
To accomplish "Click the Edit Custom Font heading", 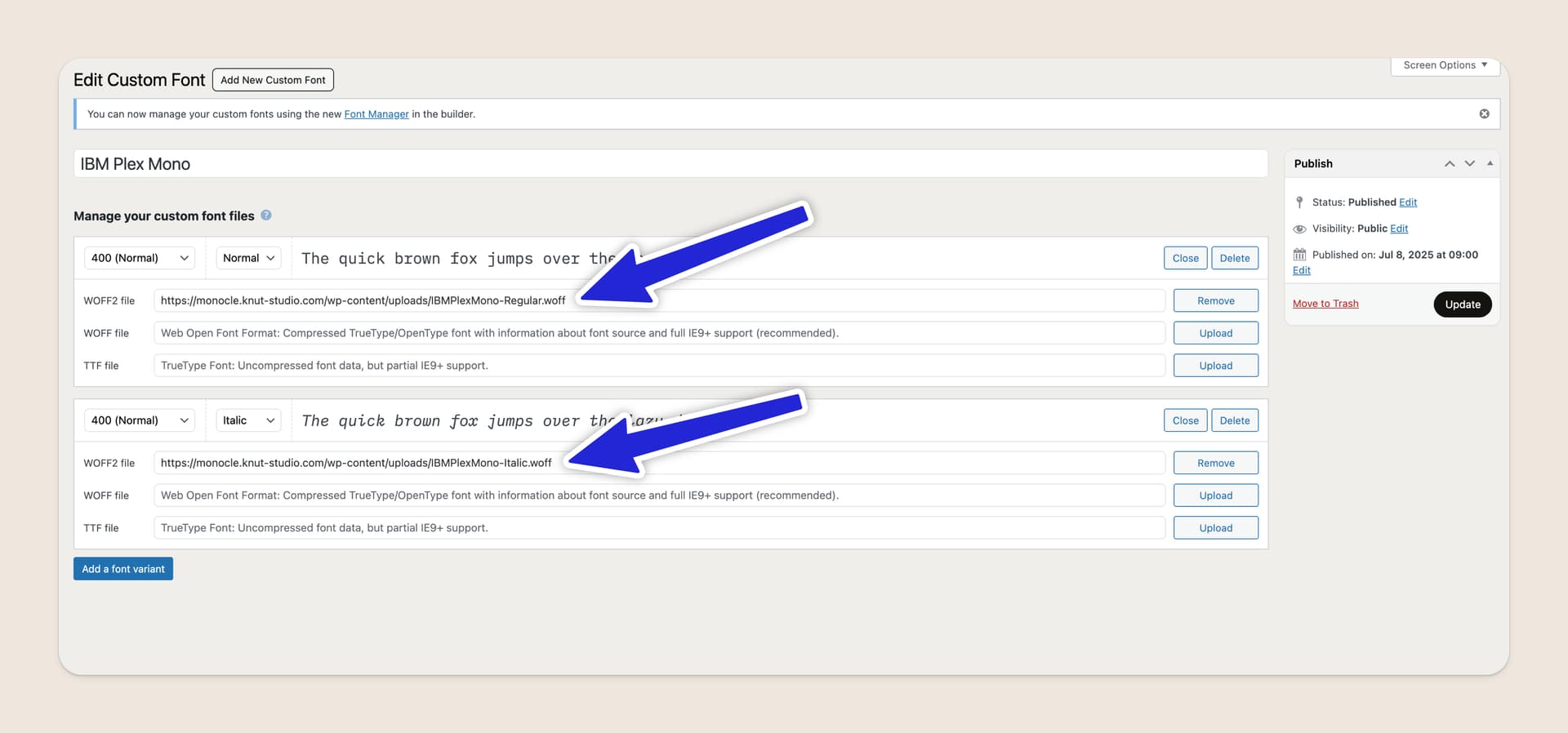I will tap(140, 80).
